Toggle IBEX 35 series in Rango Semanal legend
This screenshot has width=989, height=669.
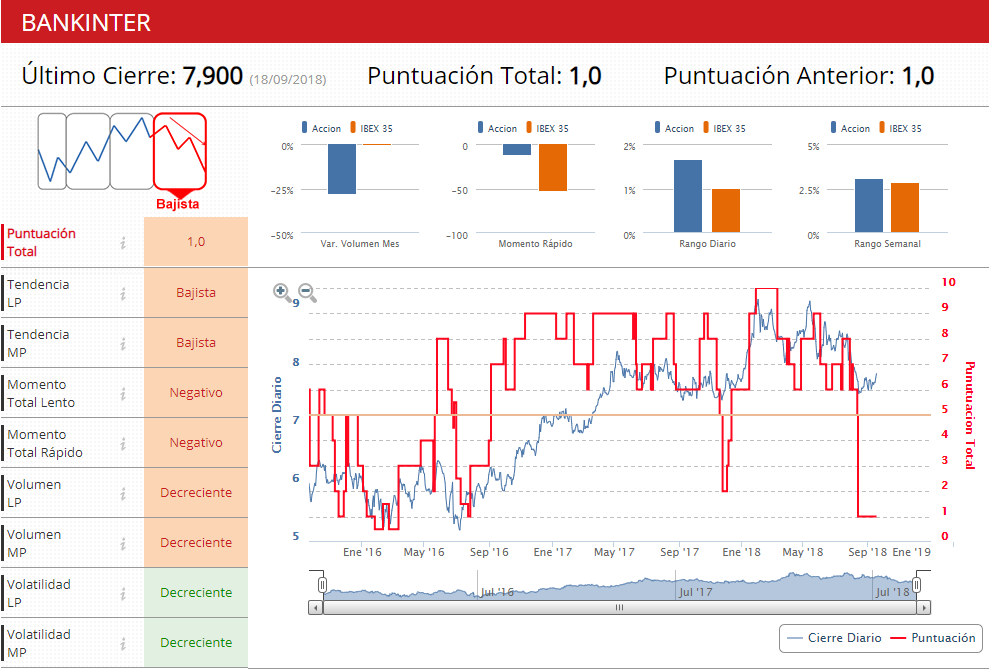point(900,128)
